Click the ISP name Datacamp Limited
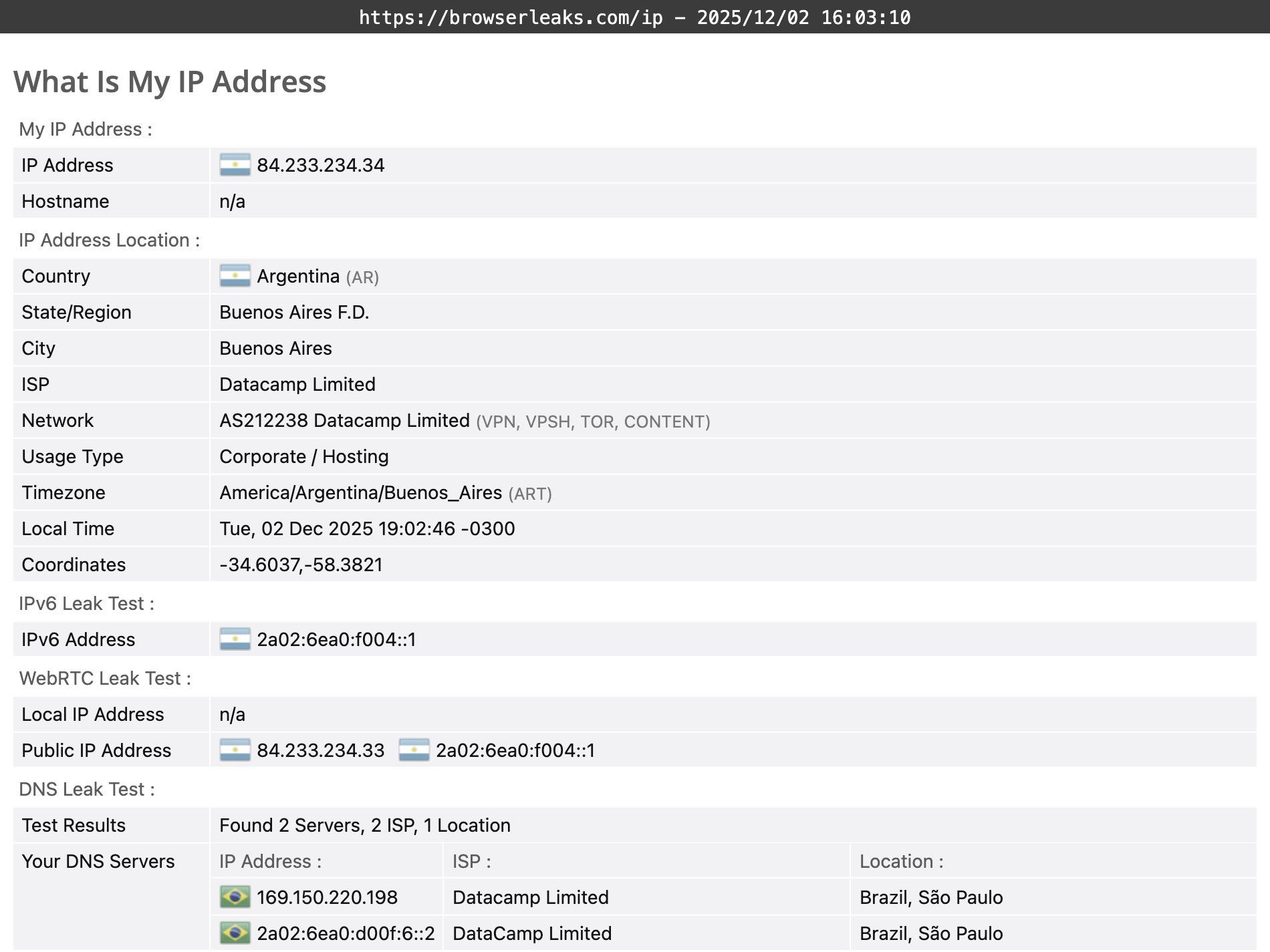Viewport: 1270px width, 952px height. pyautogui.click(x=297, y=384)
